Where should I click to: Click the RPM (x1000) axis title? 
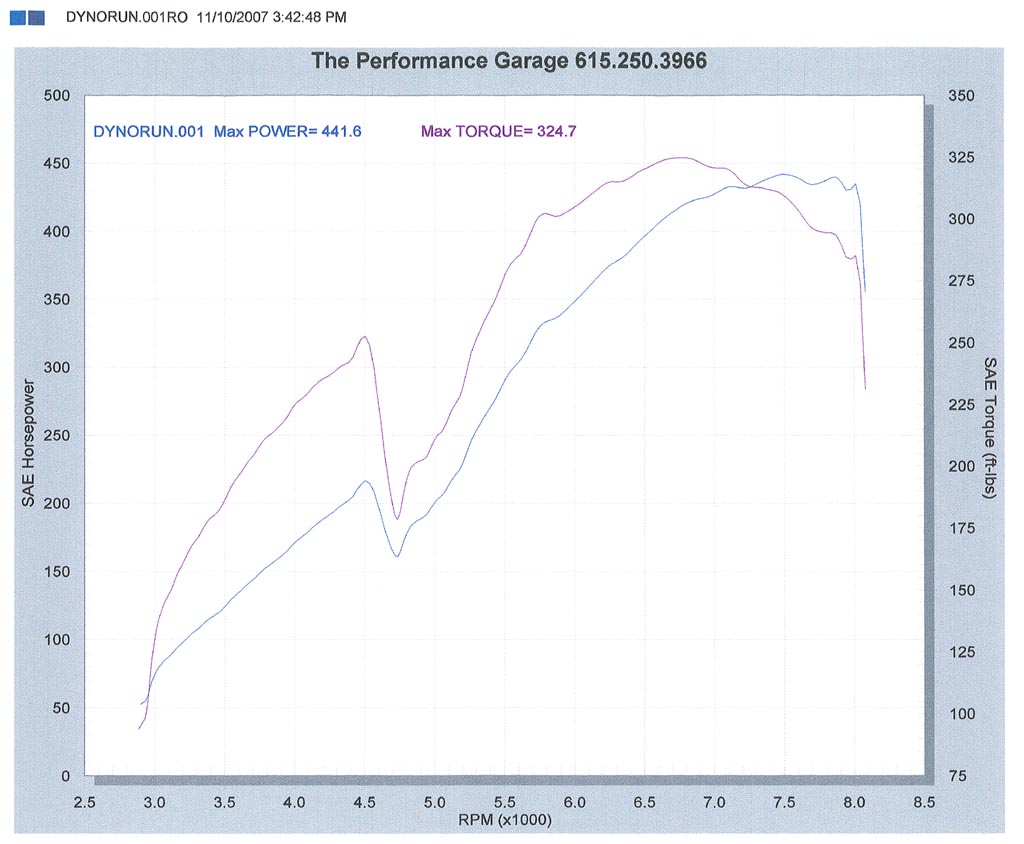pyautogui.click(x=504, y=819)
